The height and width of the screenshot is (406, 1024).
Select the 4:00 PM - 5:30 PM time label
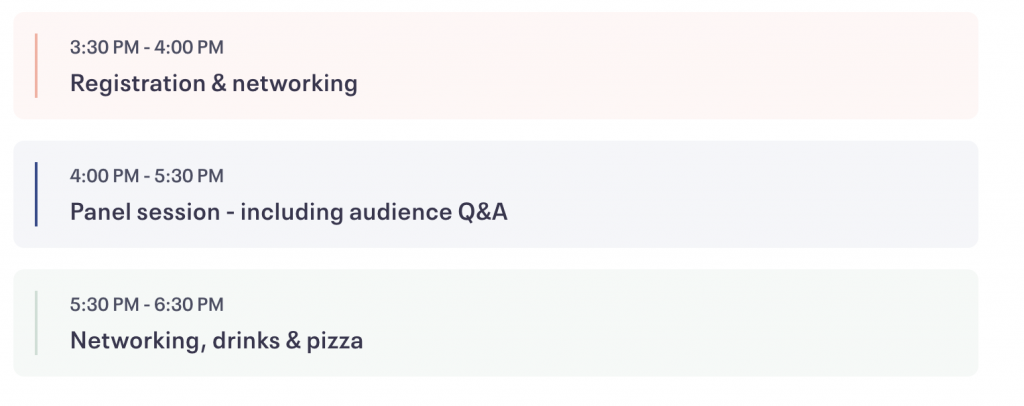click(147, 176)
